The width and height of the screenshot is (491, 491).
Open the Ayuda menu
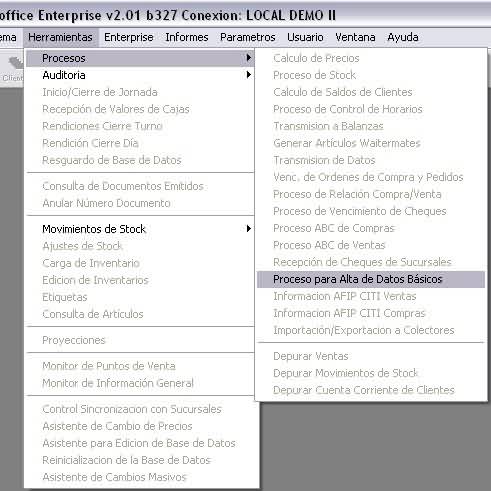(x=403, y=37)
